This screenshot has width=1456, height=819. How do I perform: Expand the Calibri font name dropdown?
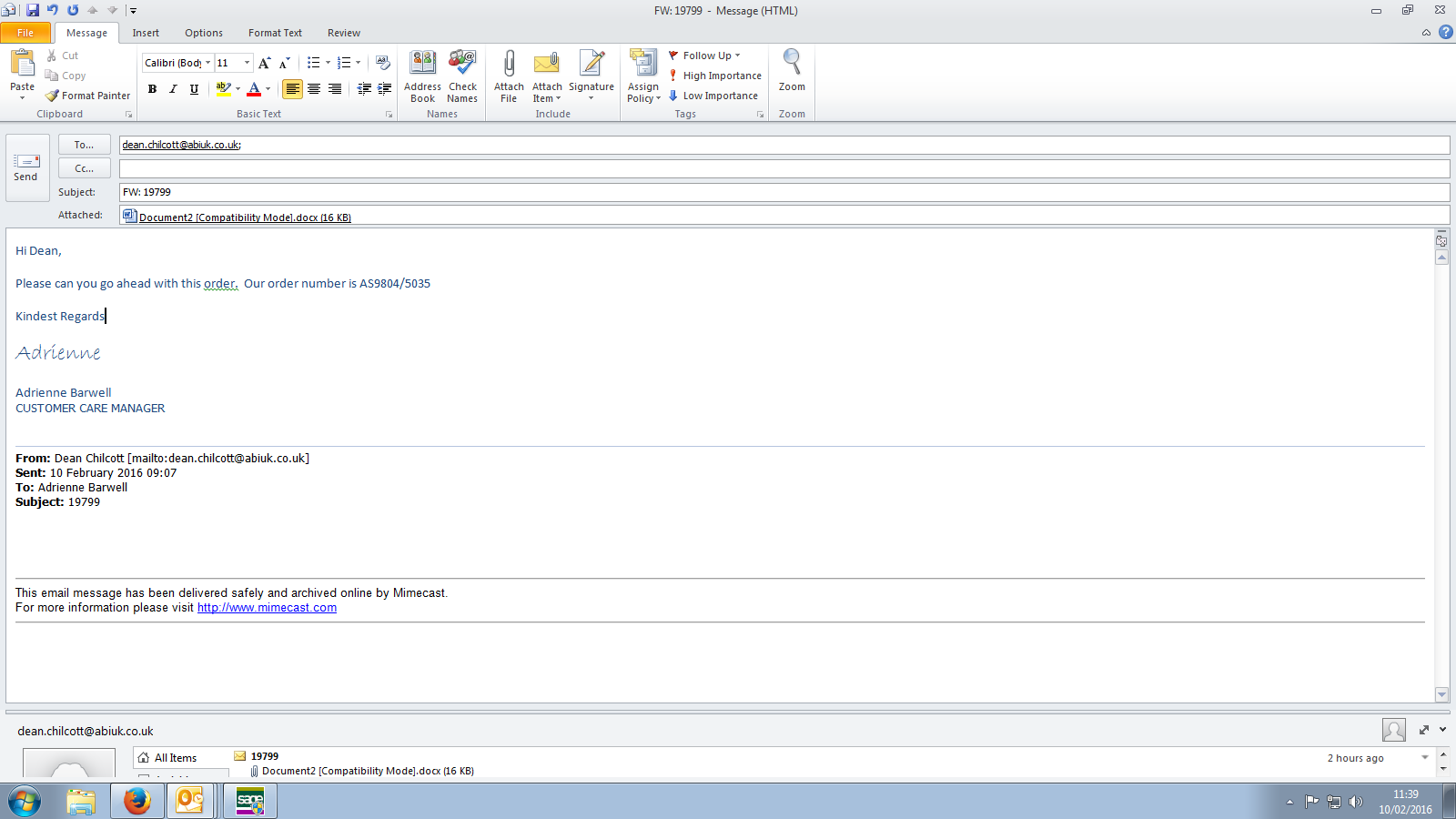[x=207, y=63]
